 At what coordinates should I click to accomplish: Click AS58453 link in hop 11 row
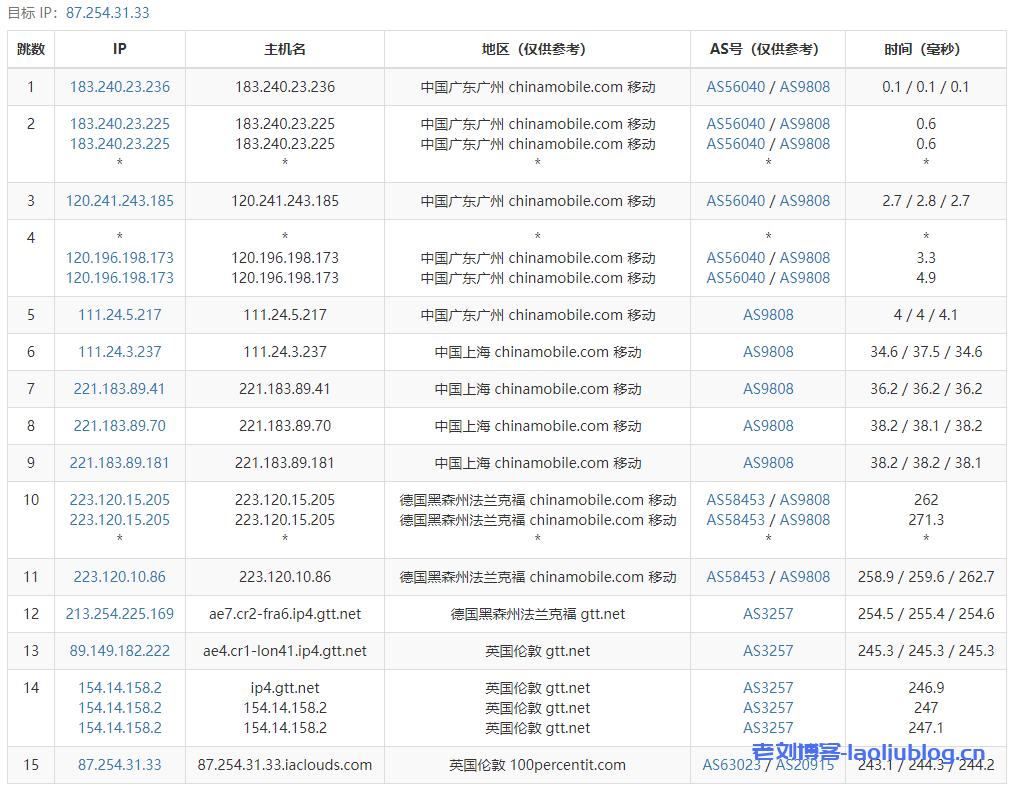point(736,577)
